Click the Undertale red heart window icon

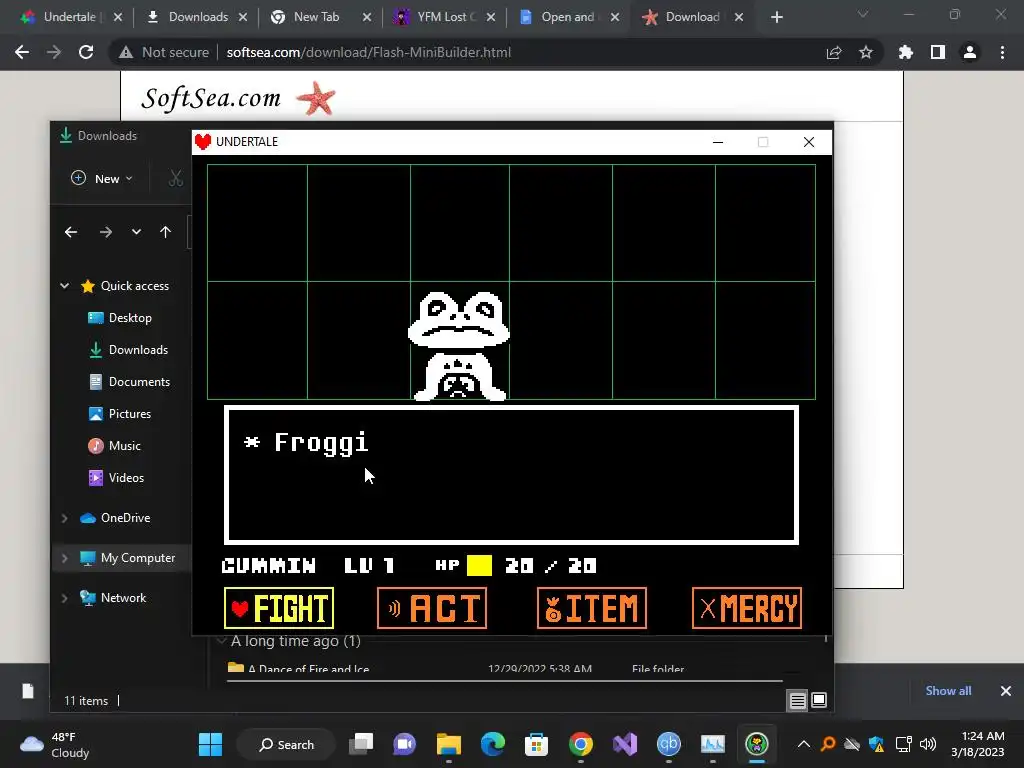pos(203,142)
